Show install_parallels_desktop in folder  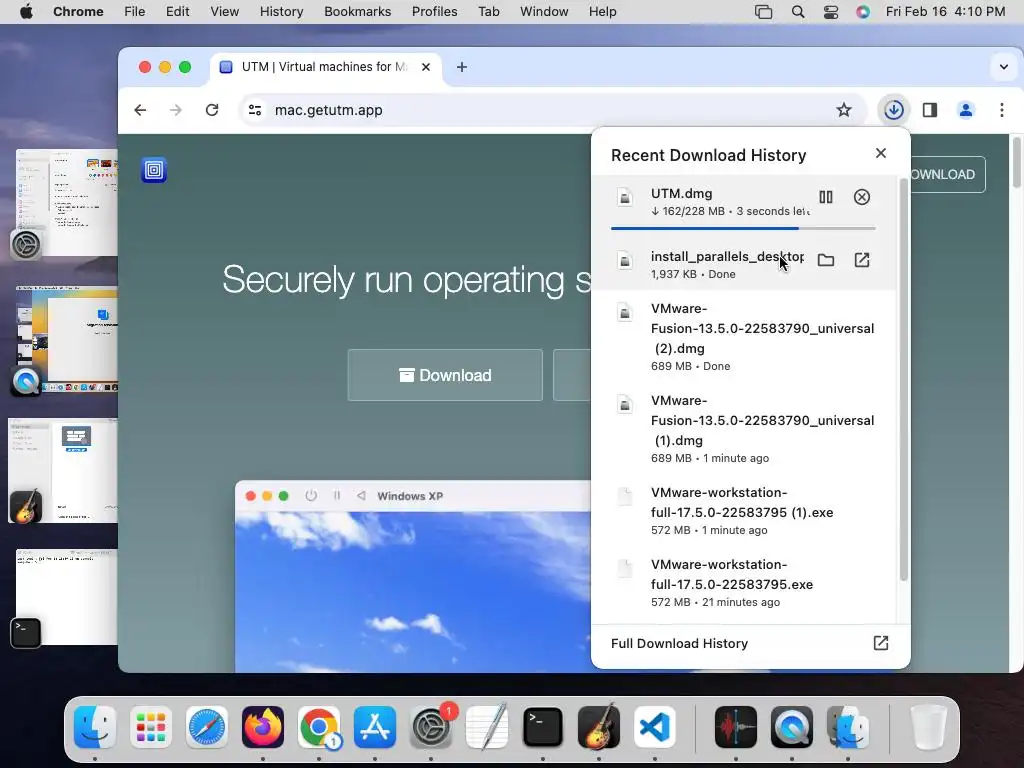(x=825, y=260)
